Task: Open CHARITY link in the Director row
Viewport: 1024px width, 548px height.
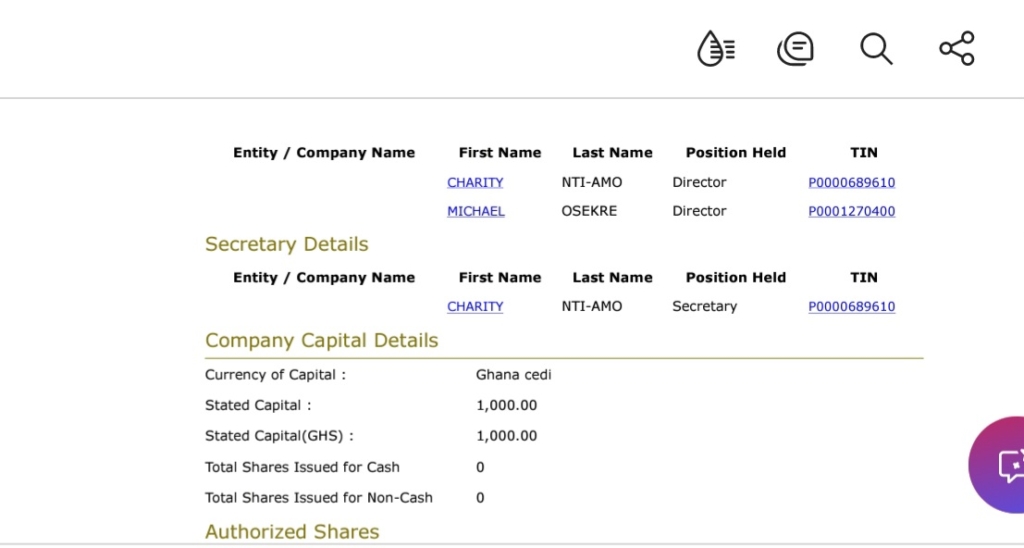Action: (475, 183)
